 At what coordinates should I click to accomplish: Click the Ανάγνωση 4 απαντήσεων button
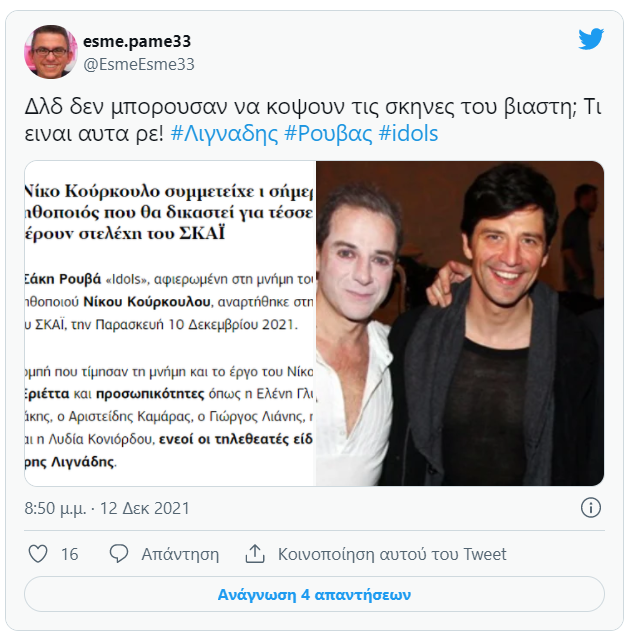click(x=314, y=594)
